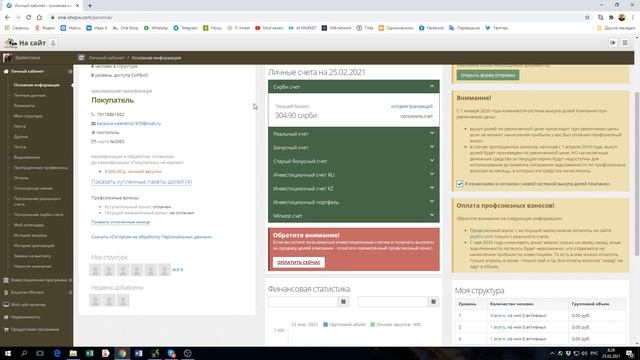
Task: Click the user email address link
Action: pyautogui.click(x=129, y=123)
